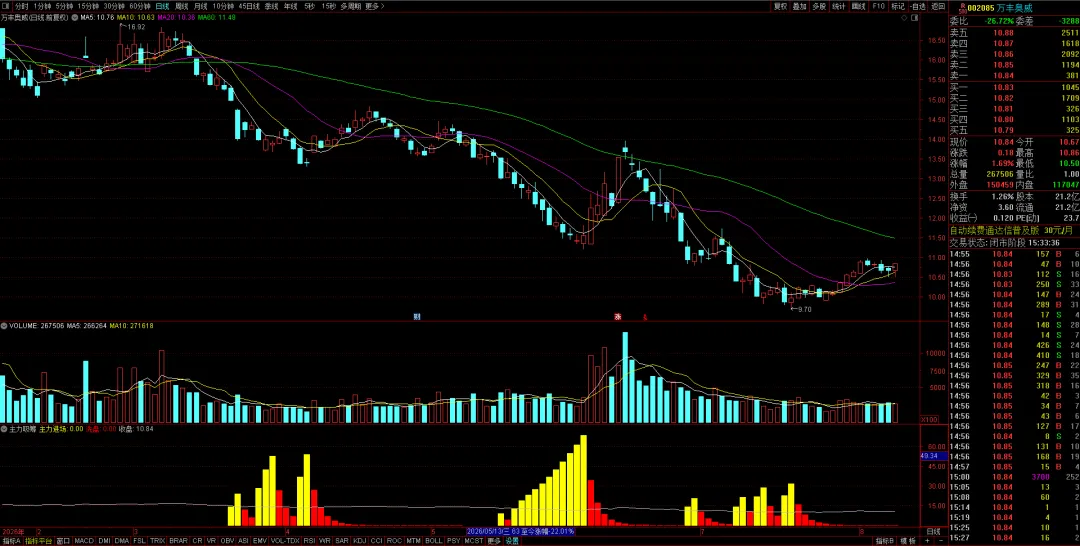Click the 涨 marker on the time axis
The height and width of the screenshot is (546, 1080).
coord(618,317)
